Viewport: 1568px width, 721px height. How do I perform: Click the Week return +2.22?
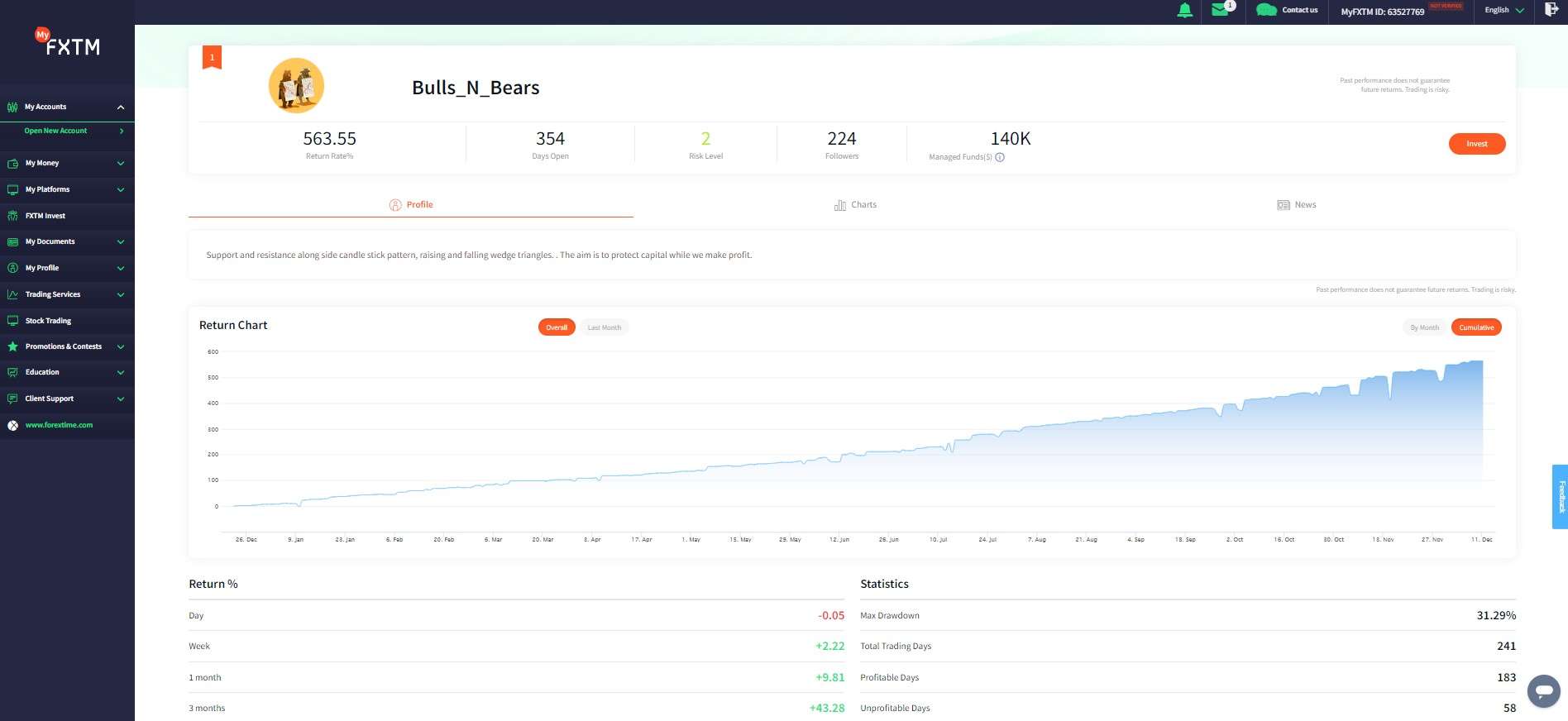(829, 647)
